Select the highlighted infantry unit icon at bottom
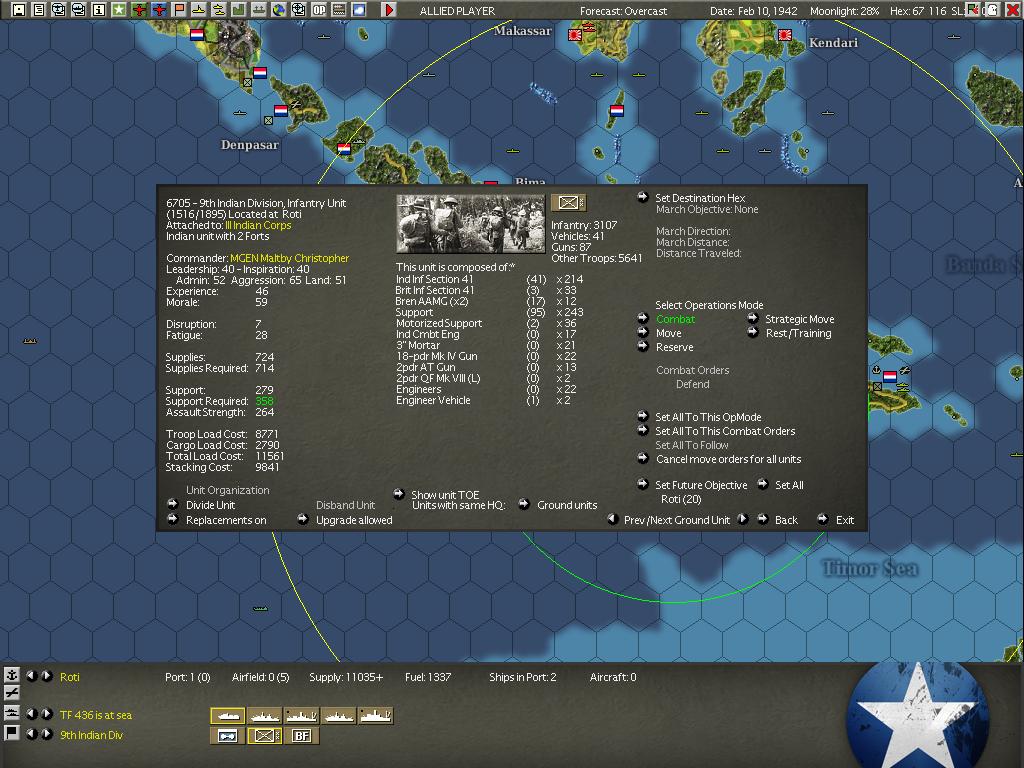Image resolution: width=1024 pixels, height=768 pixels. [x=264, y=736]
